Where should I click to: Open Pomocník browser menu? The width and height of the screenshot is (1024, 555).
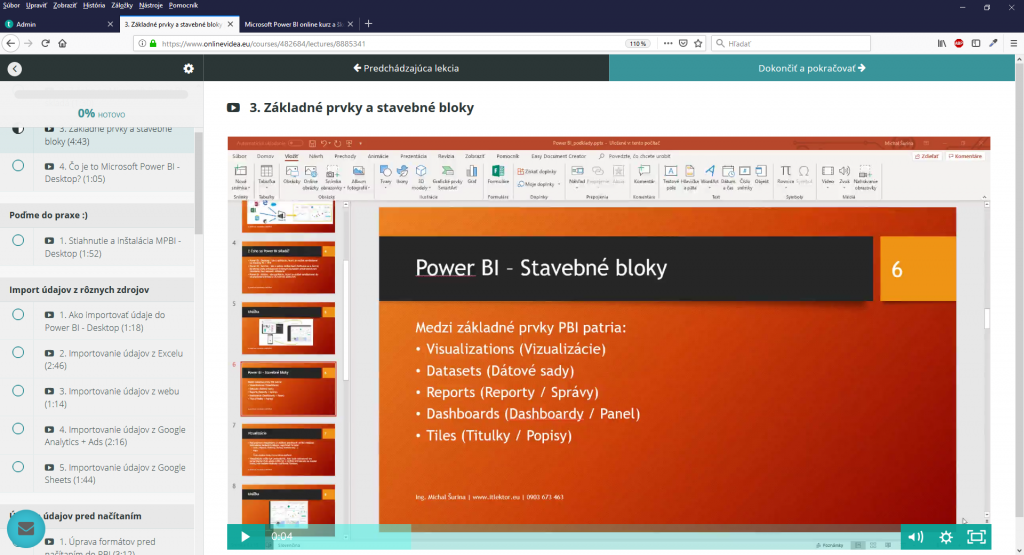click(x=184, y=5)
